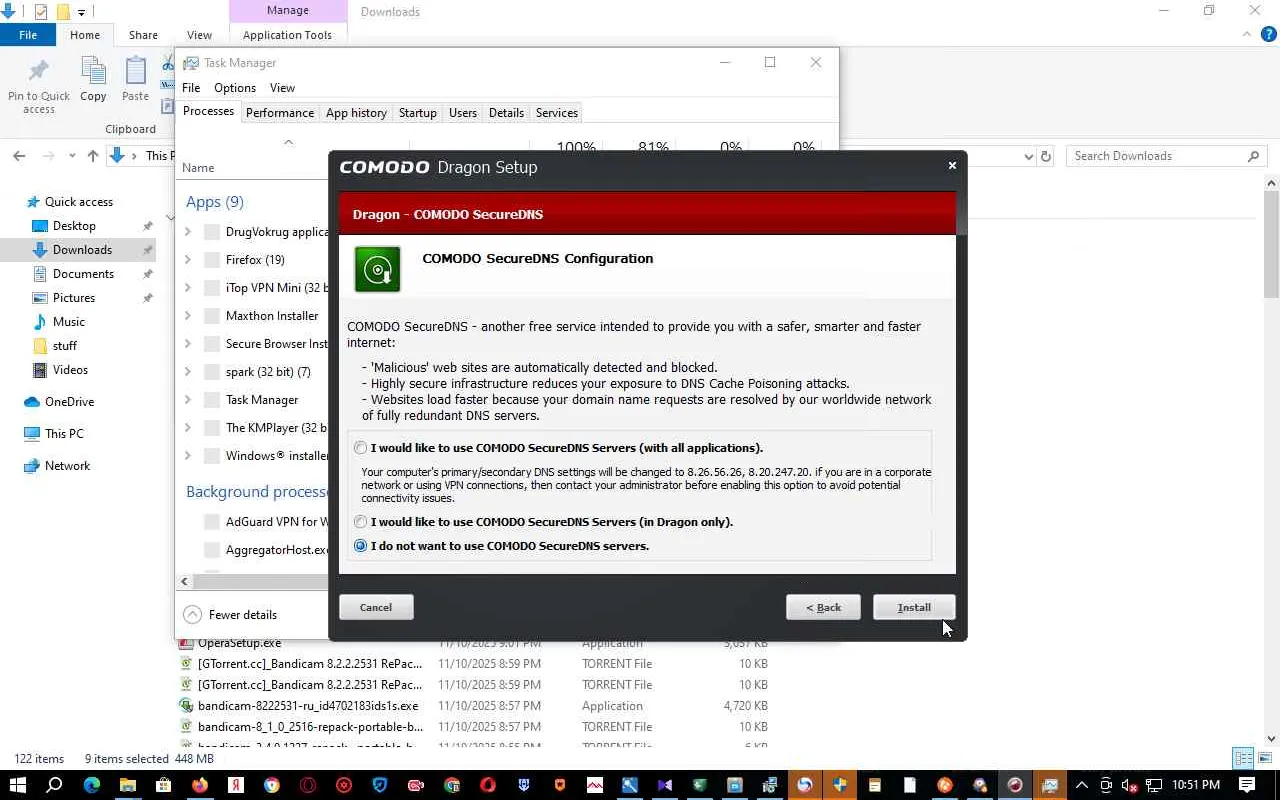Expand the Task Manager process row
The image size is (1280, 800).
click(188, 400)
